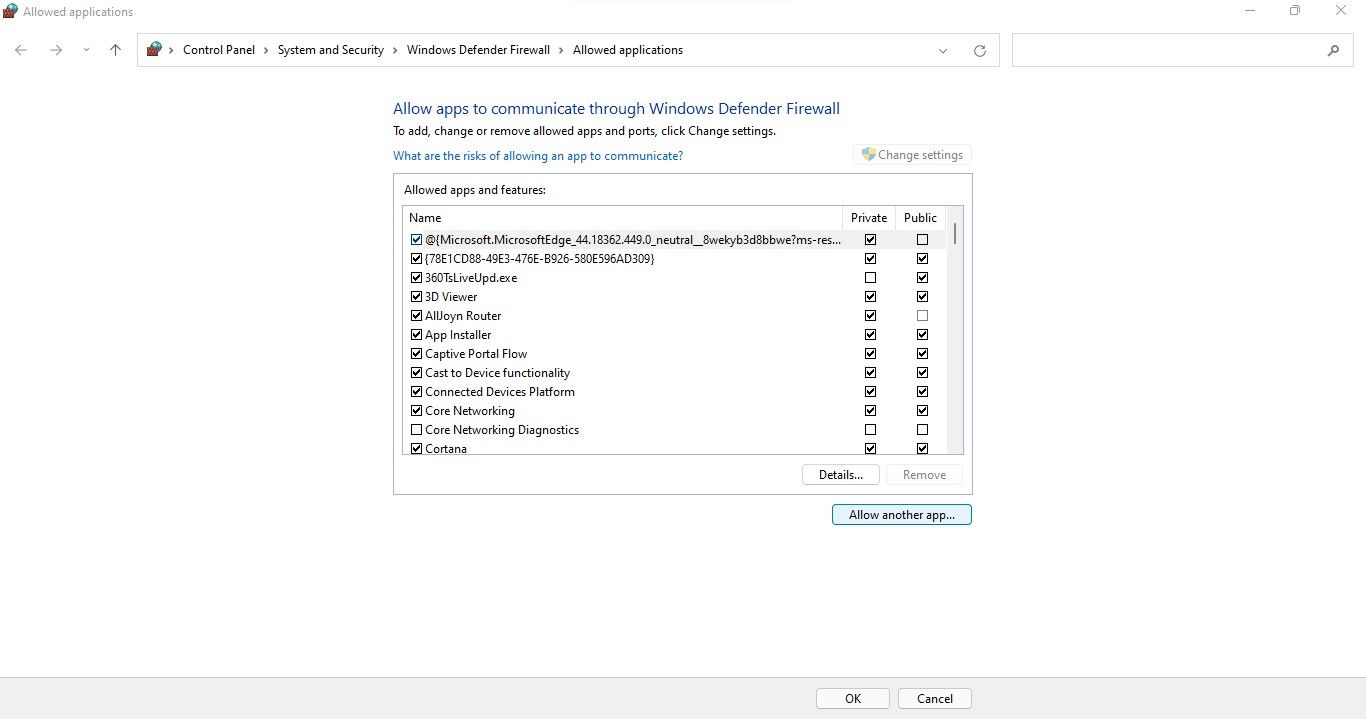Open the address bar dropdown
The width and height of the screenshot is (1366, 719).
pos(942,50)
